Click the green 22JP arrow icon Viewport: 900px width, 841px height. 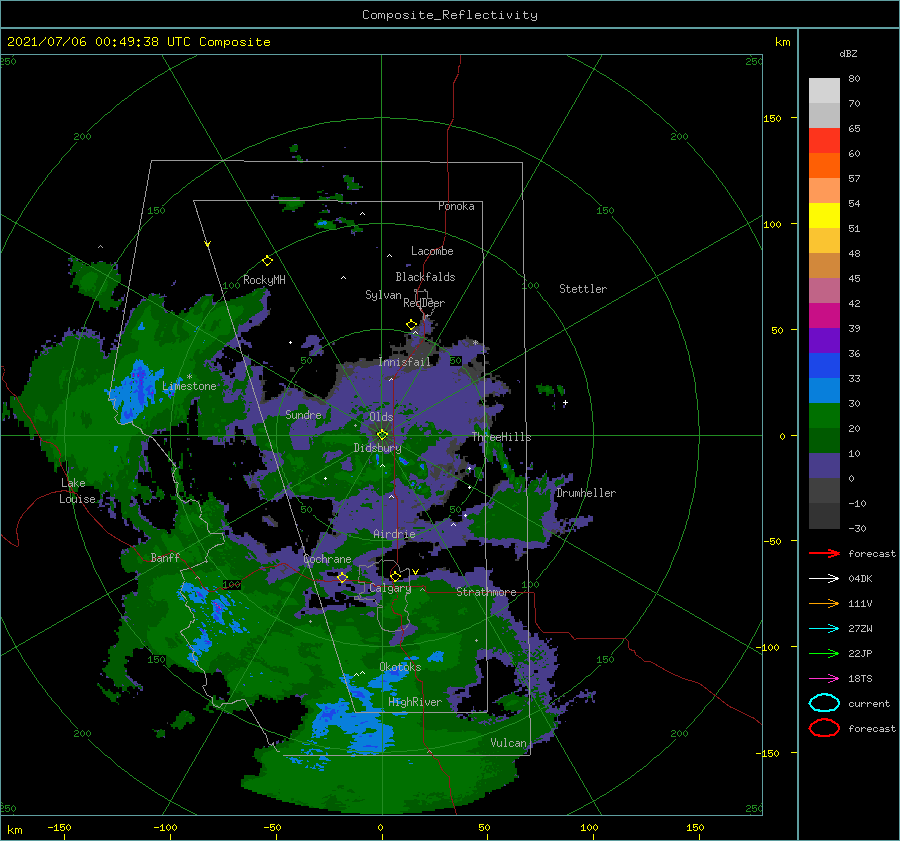click(x=824, y=653)
